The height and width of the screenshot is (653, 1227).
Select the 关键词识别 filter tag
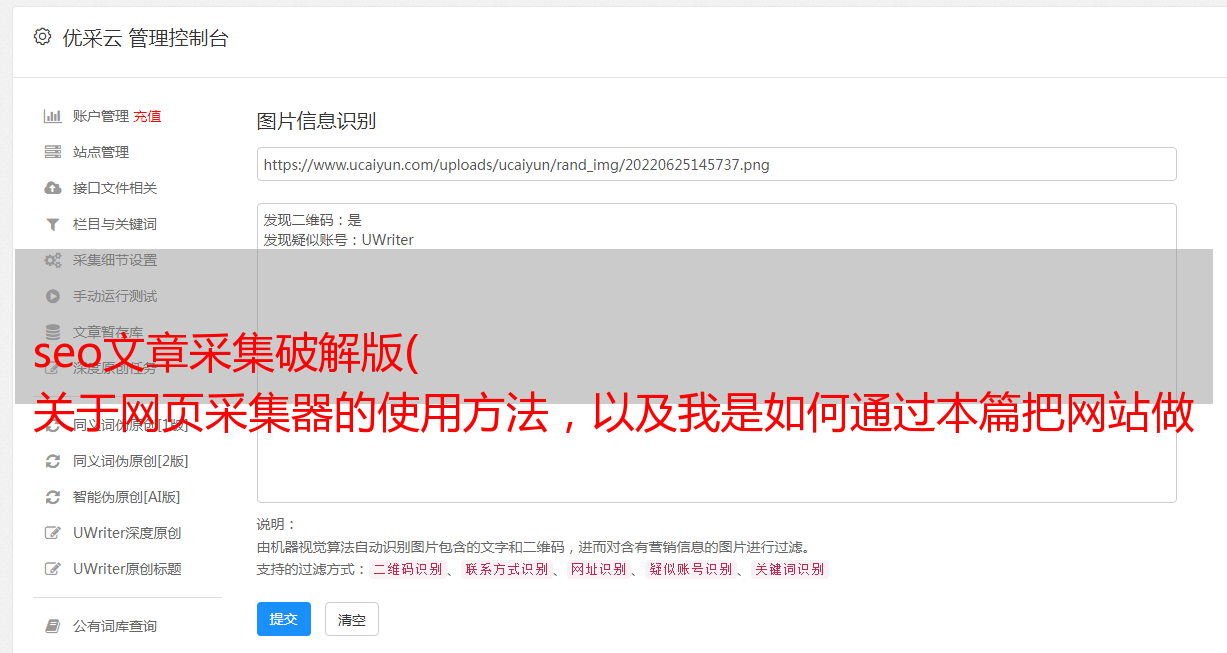pos(789,569)
